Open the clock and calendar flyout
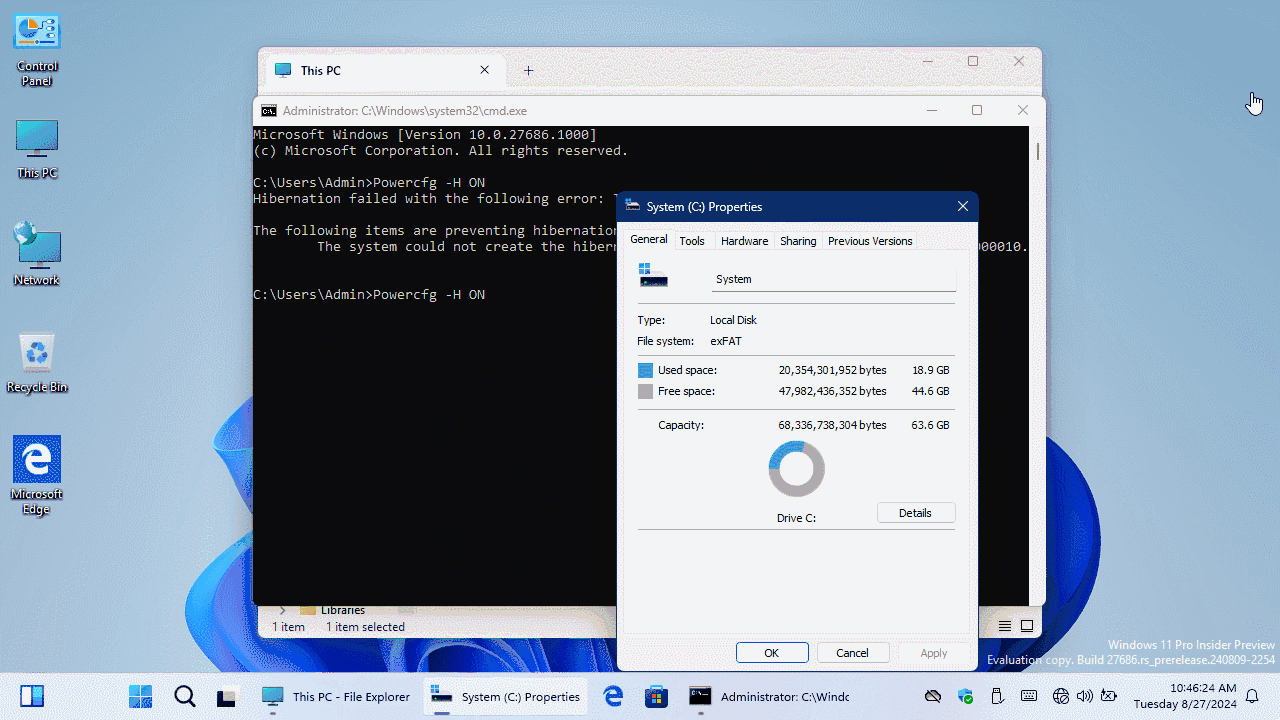 1186,696
